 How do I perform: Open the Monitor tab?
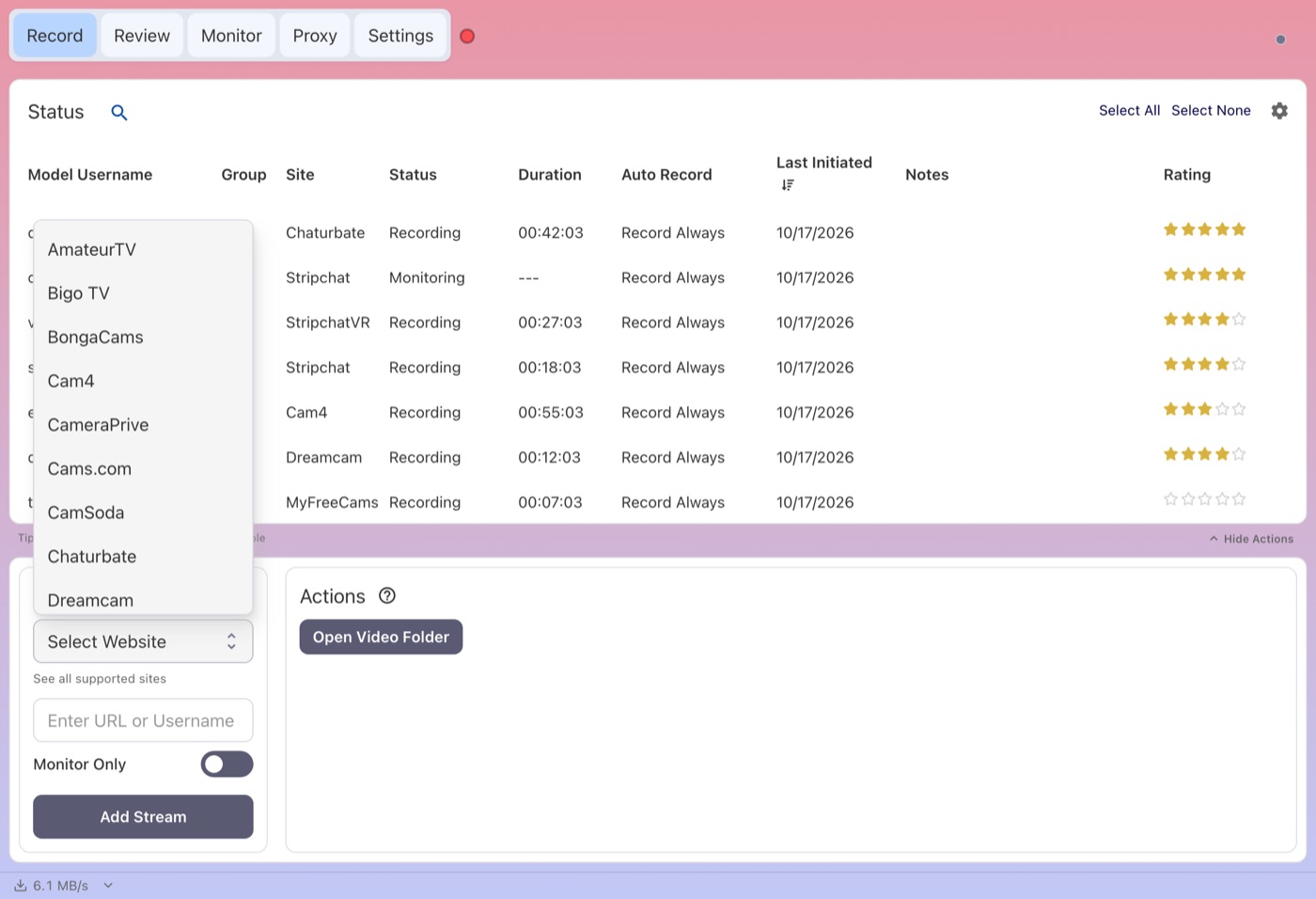(x=231, y=36)
